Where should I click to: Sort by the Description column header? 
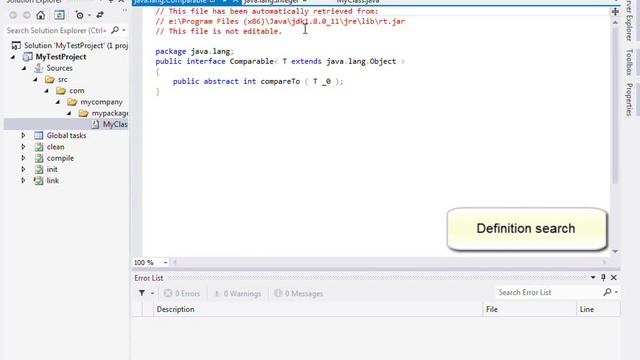click(318, 309)
